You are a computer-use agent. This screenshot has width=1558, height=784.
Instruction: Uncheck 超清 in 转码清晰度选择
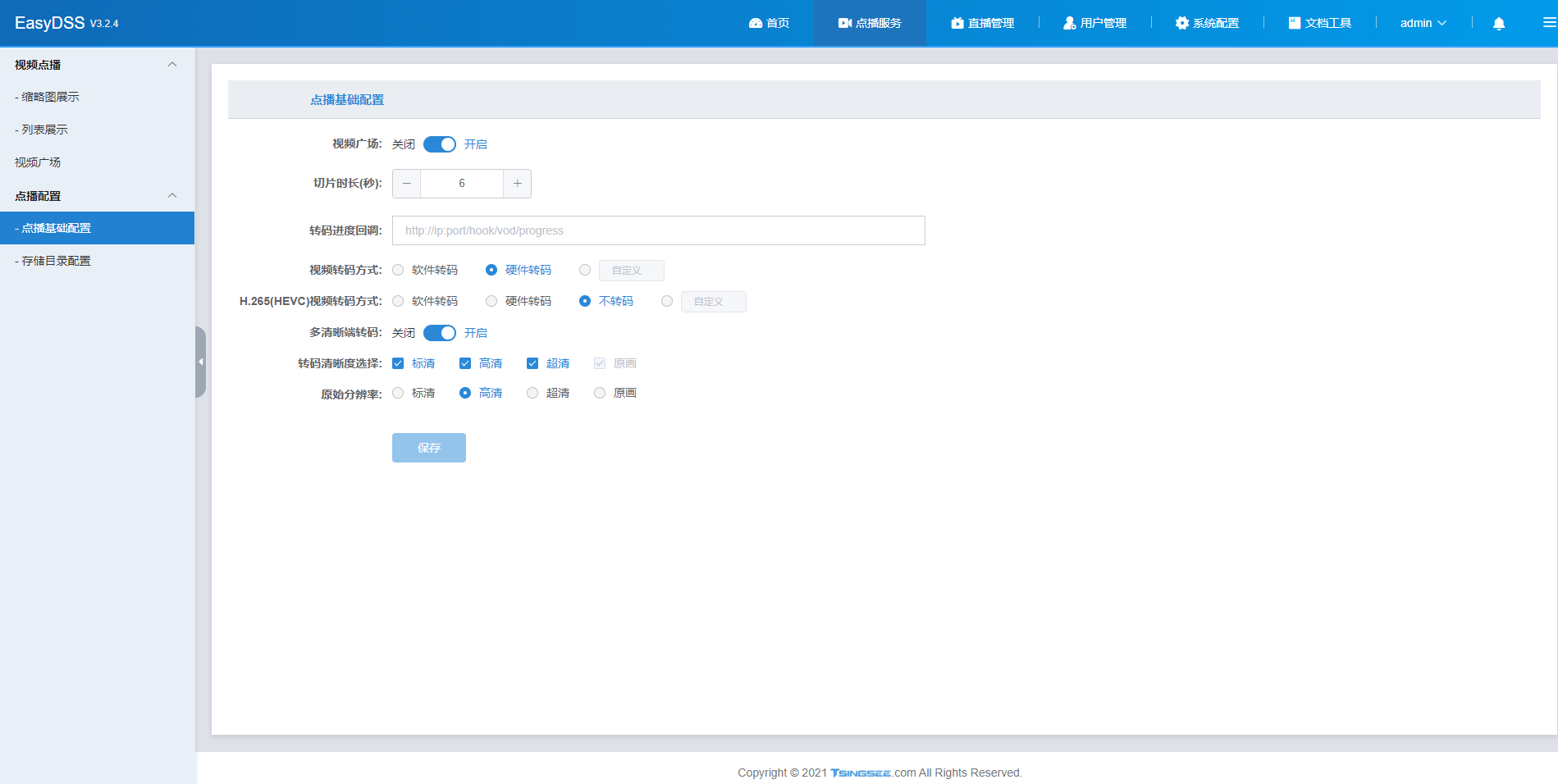pyautogui.click(x=532, y=363)
